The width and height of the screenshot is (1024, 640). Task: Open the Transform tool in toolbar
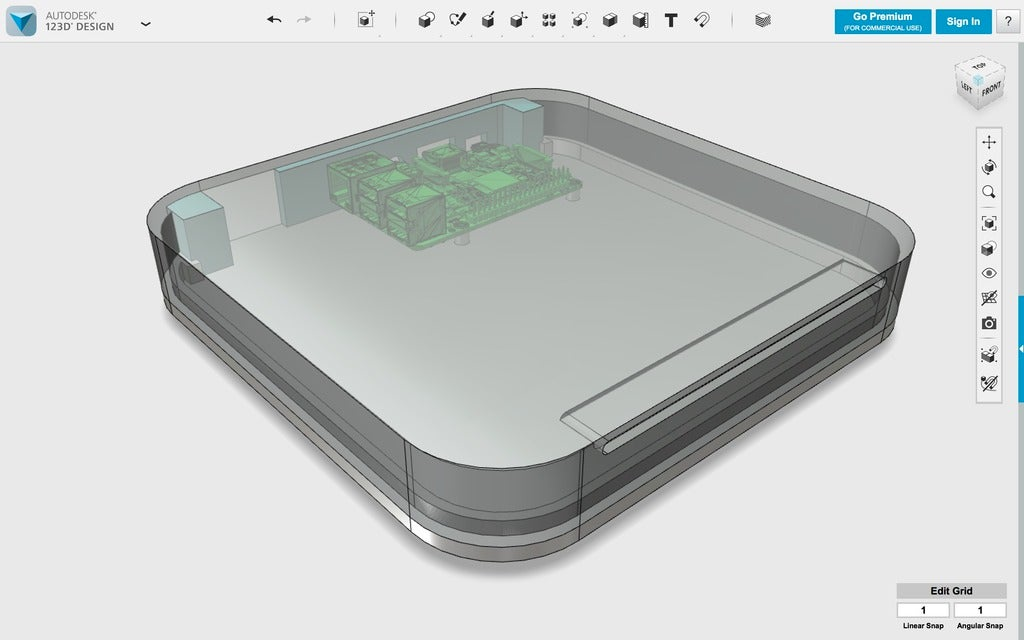[366, 20]
